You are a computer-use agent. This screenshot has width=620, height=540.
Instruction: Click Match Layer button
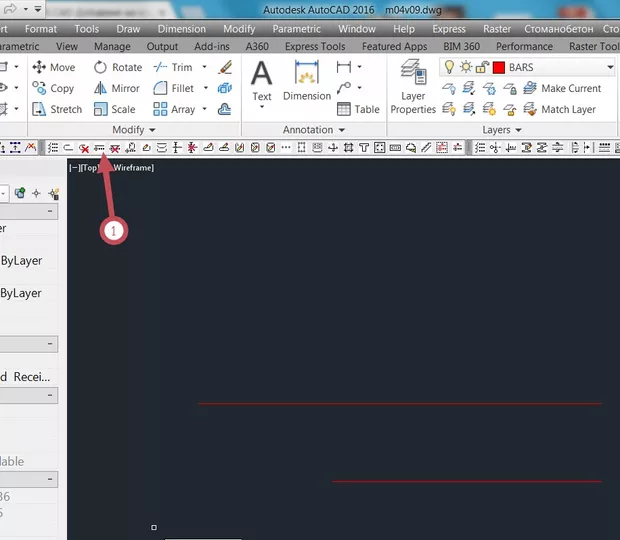tap(559, 109)
